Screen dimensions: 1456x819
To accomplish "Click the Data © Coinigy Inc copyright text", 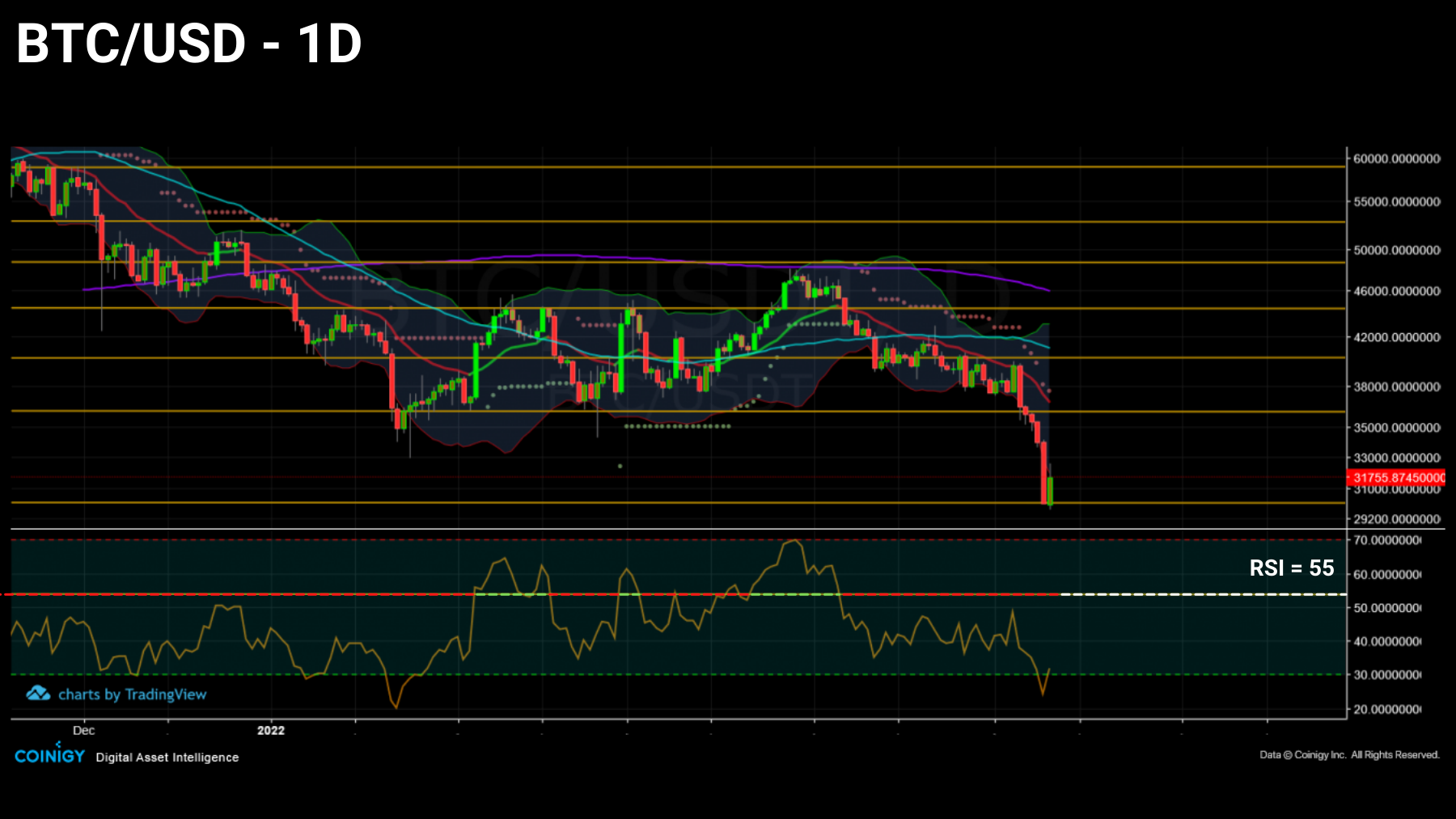I will tap(1349, 754).
